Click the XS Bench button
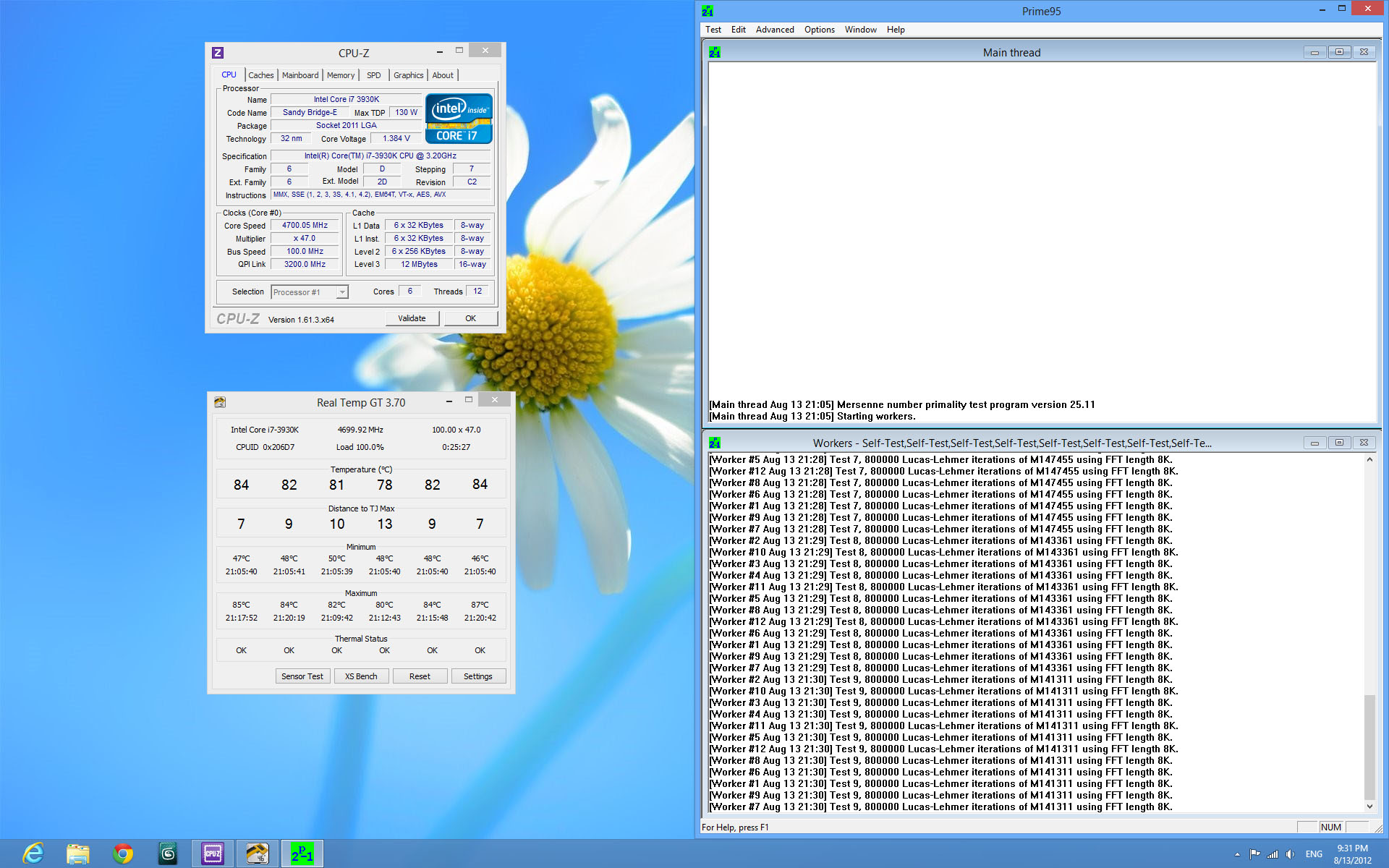This screenshot has height=868, width=1389. pos(361,676)
